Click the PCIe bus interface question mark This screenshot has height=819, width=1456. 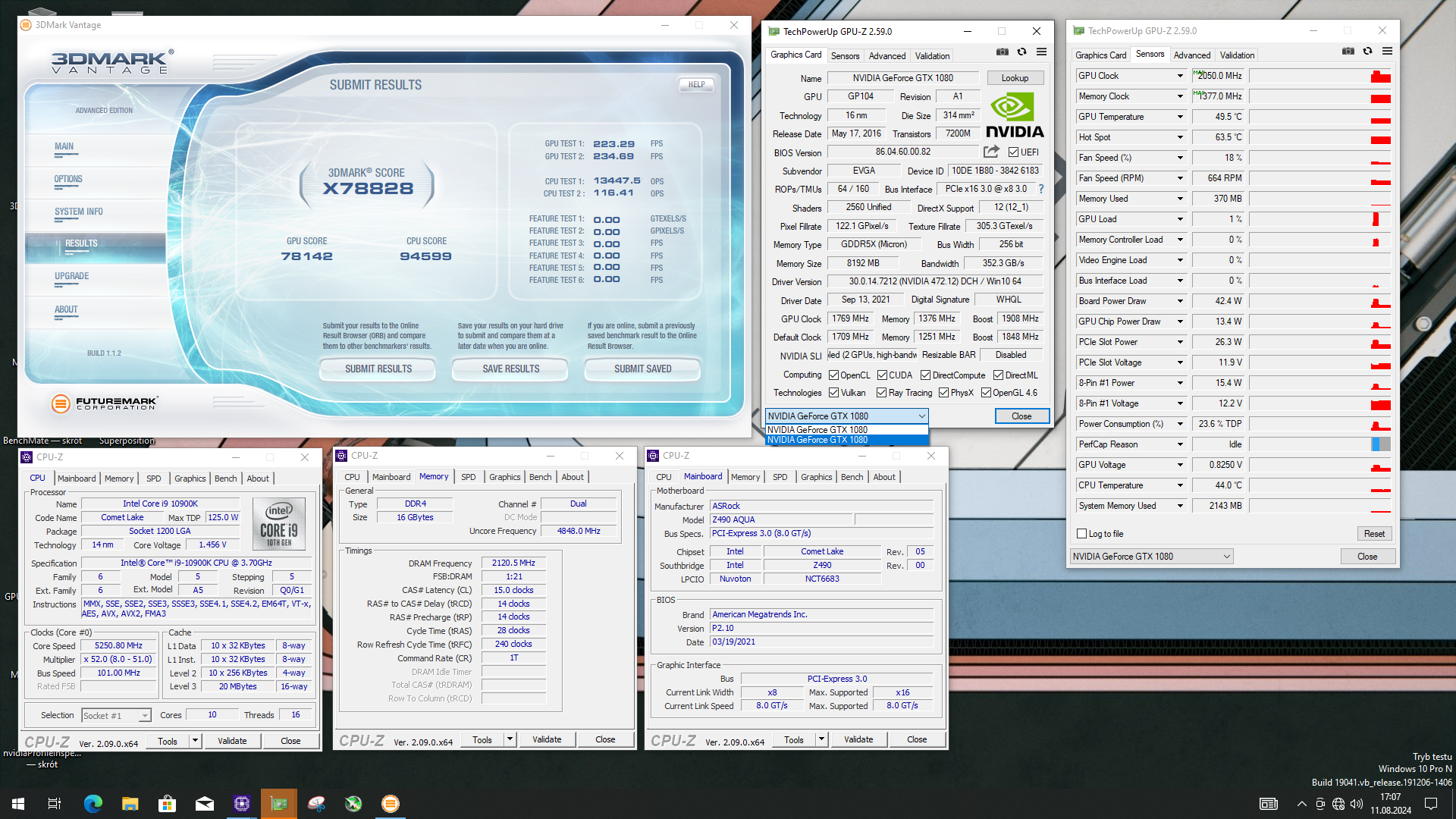(x=1040, y=189)
